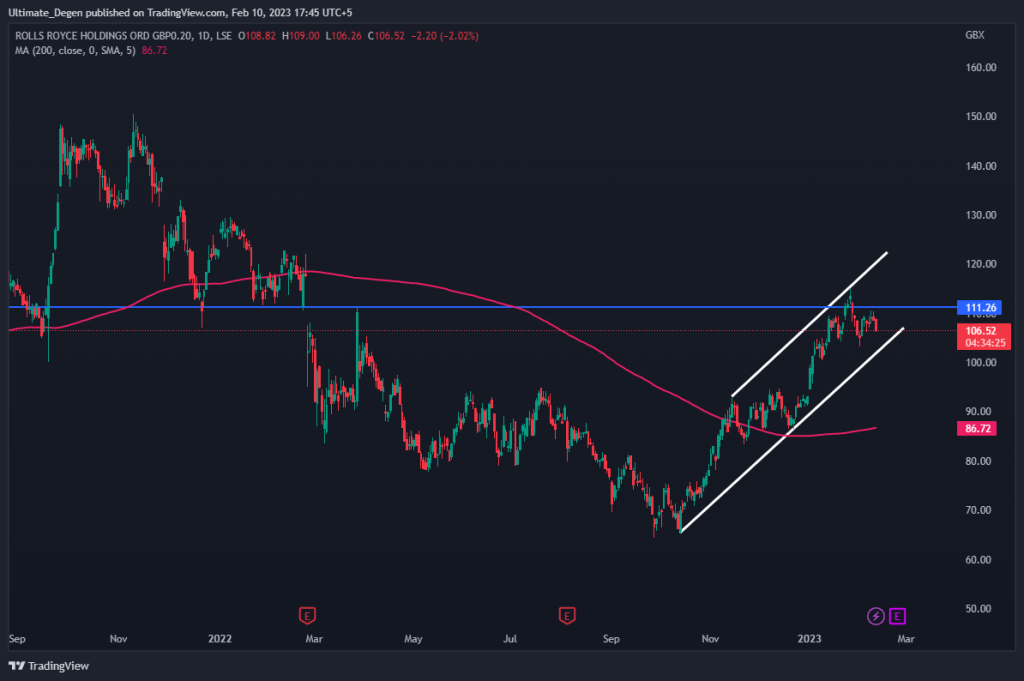Viewport: 1024px width, 681px height.
Task: Click the 160.00 price axis label
Action: coord(981,67)
